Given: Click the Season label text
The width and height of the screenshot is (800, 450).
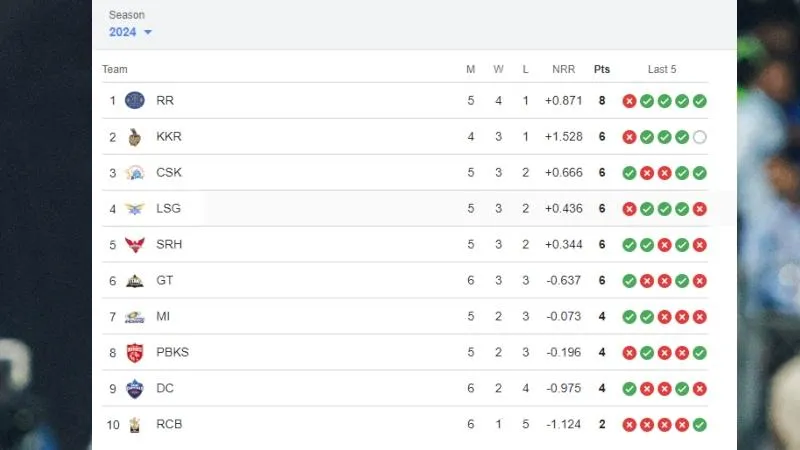Looking at the screenshot, I should click(127, 15).
